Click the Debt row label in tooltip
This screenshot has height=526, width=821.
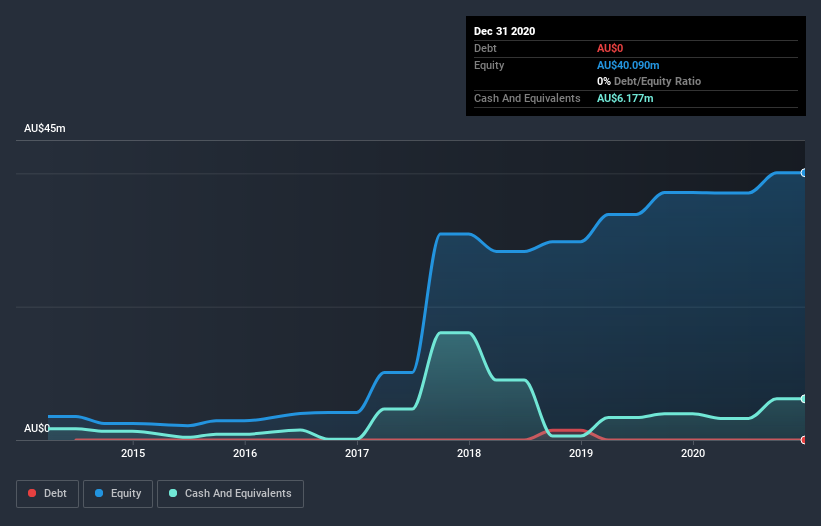[x=485, y=48]
